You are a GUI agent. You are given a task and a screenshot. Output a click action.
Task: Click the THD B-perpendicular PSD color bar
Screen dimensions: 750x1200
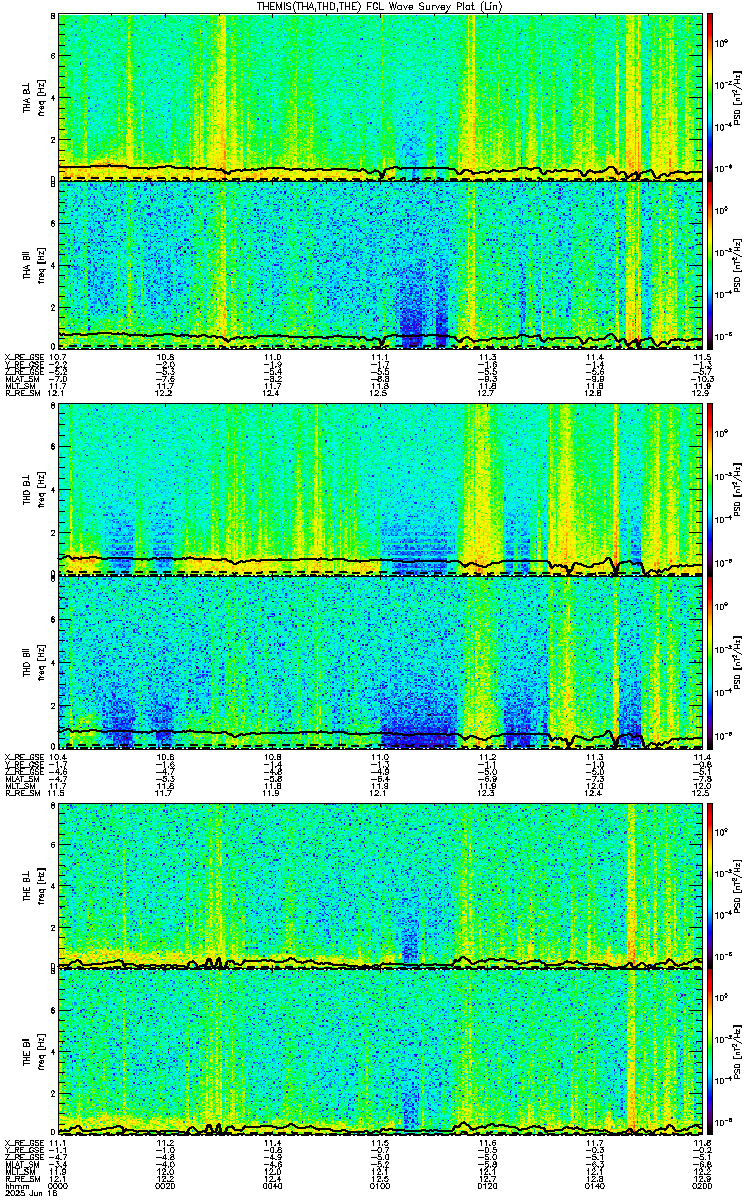click(x=710, y=490)
